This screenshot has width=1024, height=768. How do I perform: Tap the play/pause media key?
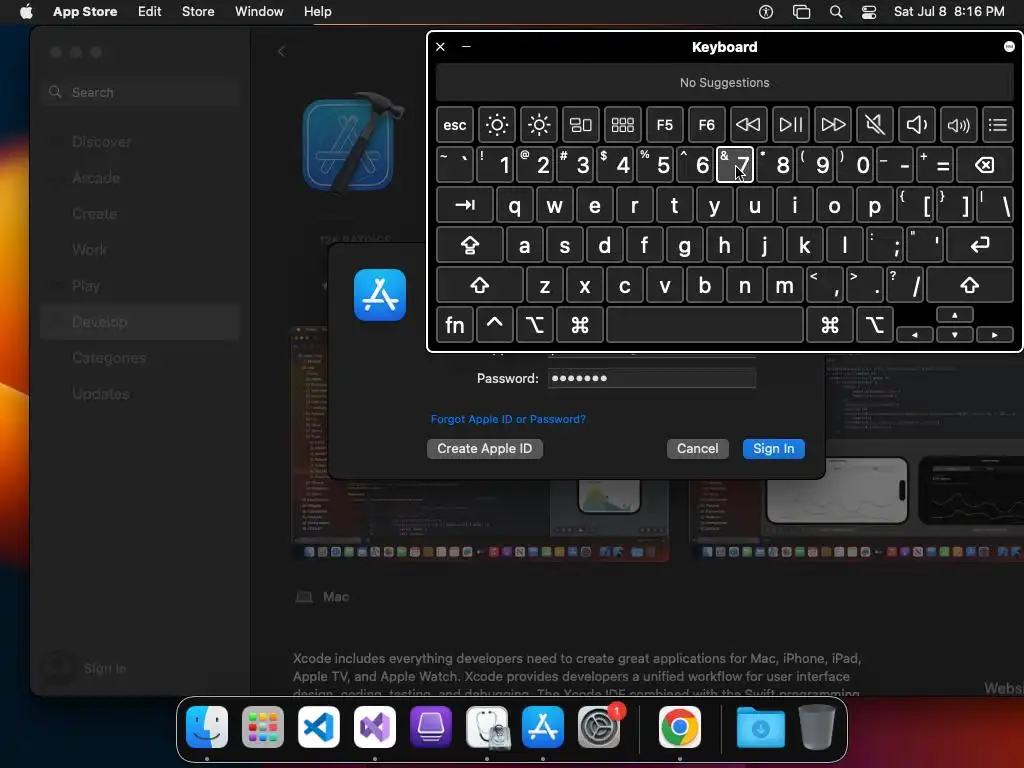click(791, 125)
